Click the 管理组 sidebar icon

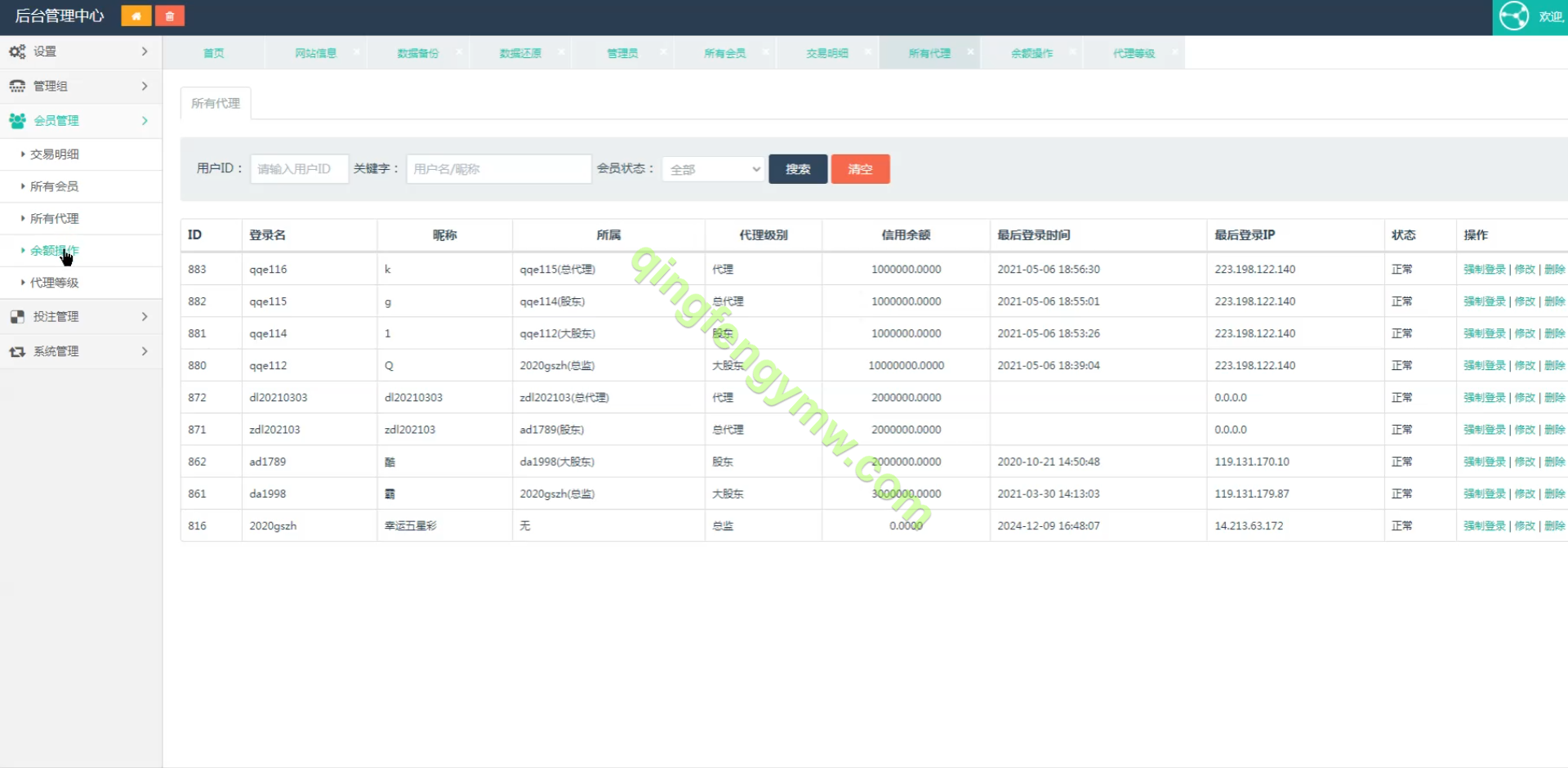pyautogui.click(x=17, y=86)
